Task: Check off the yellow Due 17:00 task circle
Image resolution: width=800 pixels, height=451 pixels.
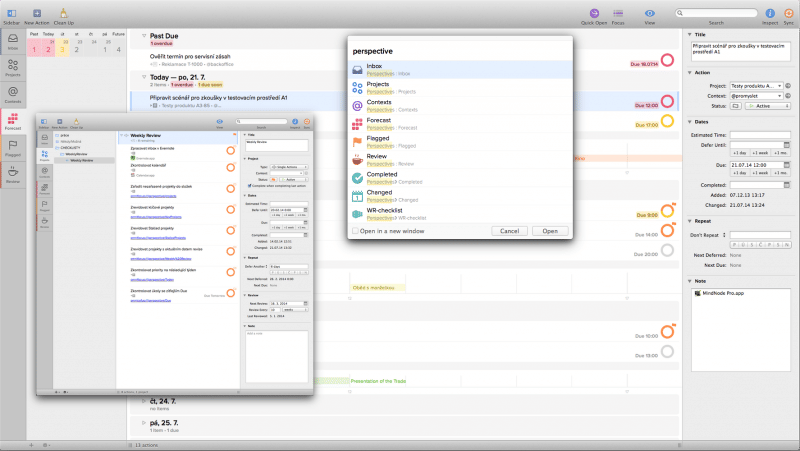Action: 667,123
